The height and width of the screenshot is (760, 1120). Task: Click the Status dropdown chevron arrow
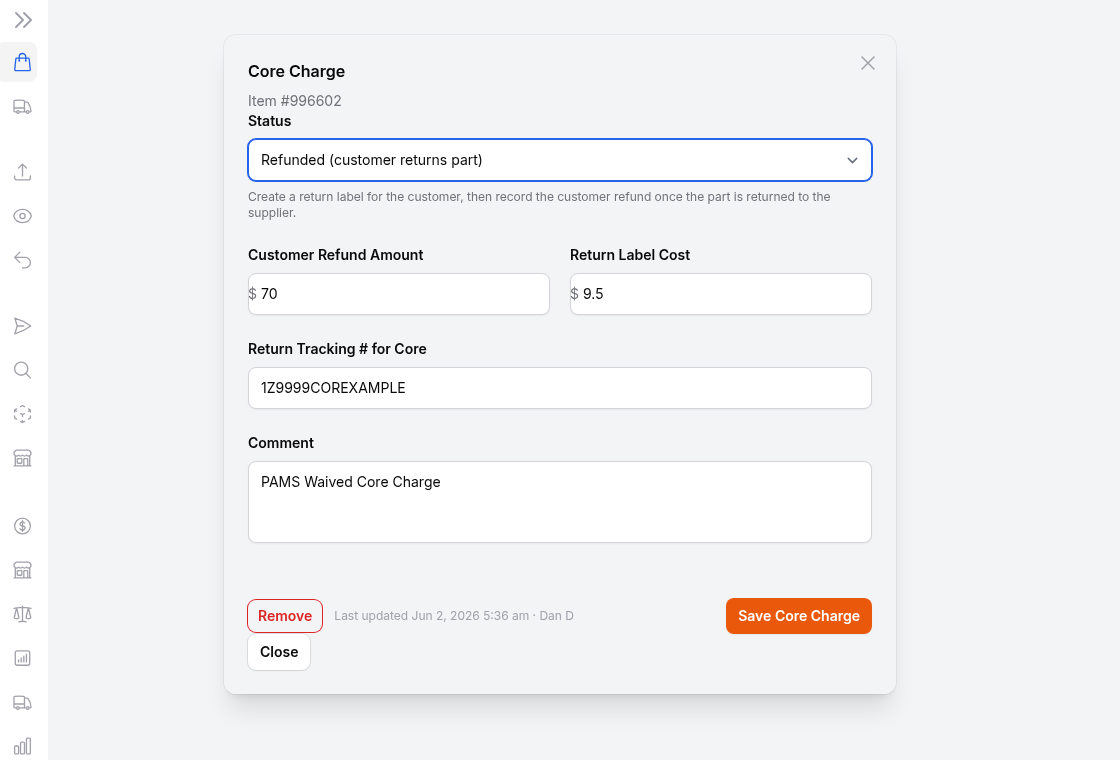[852, 160]
